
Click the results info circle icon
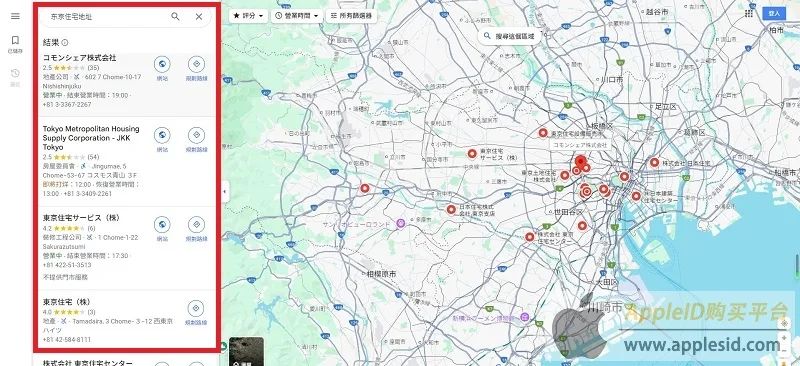[65, 43]
